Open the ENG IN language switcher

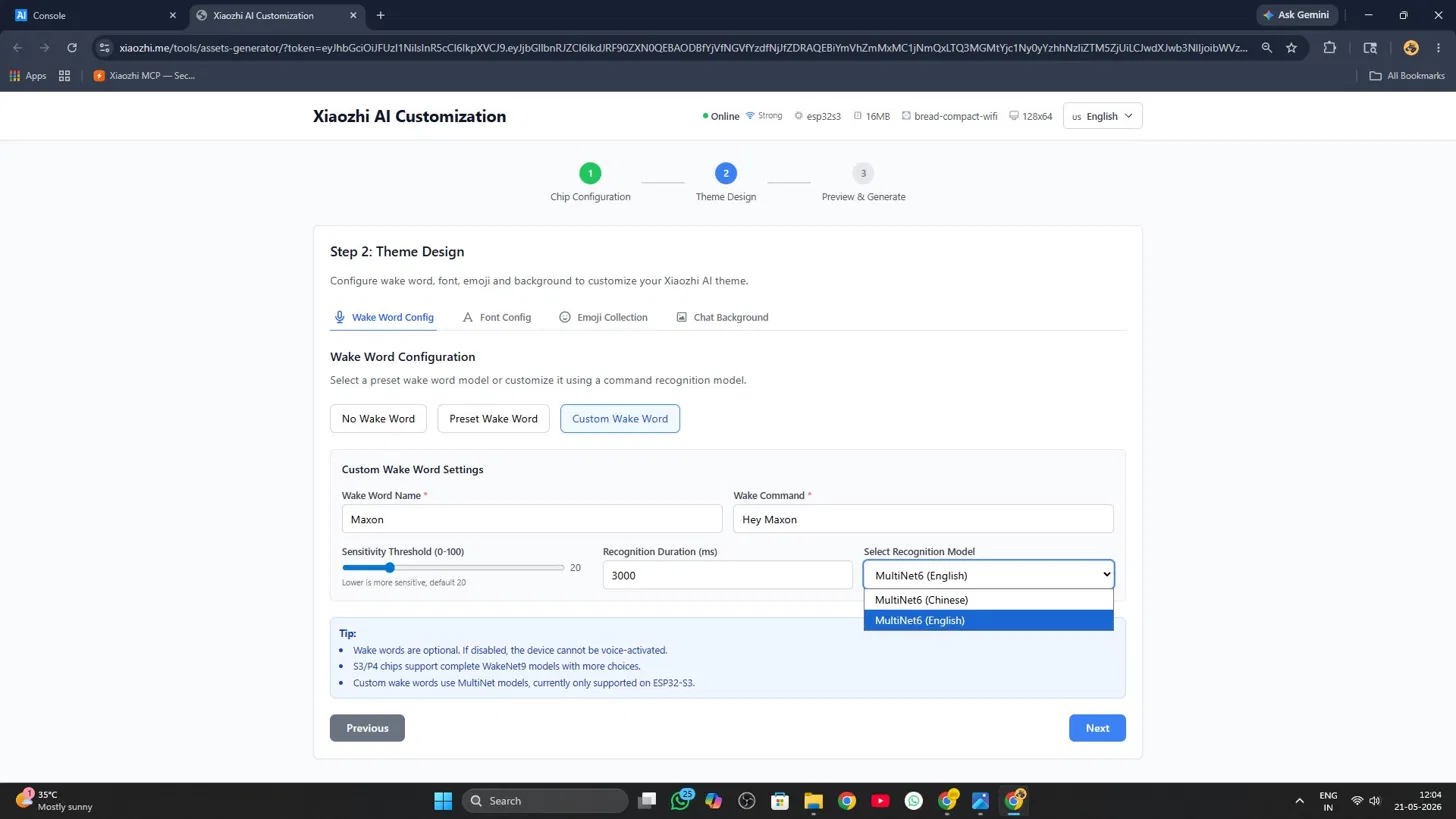[1328, 800]
